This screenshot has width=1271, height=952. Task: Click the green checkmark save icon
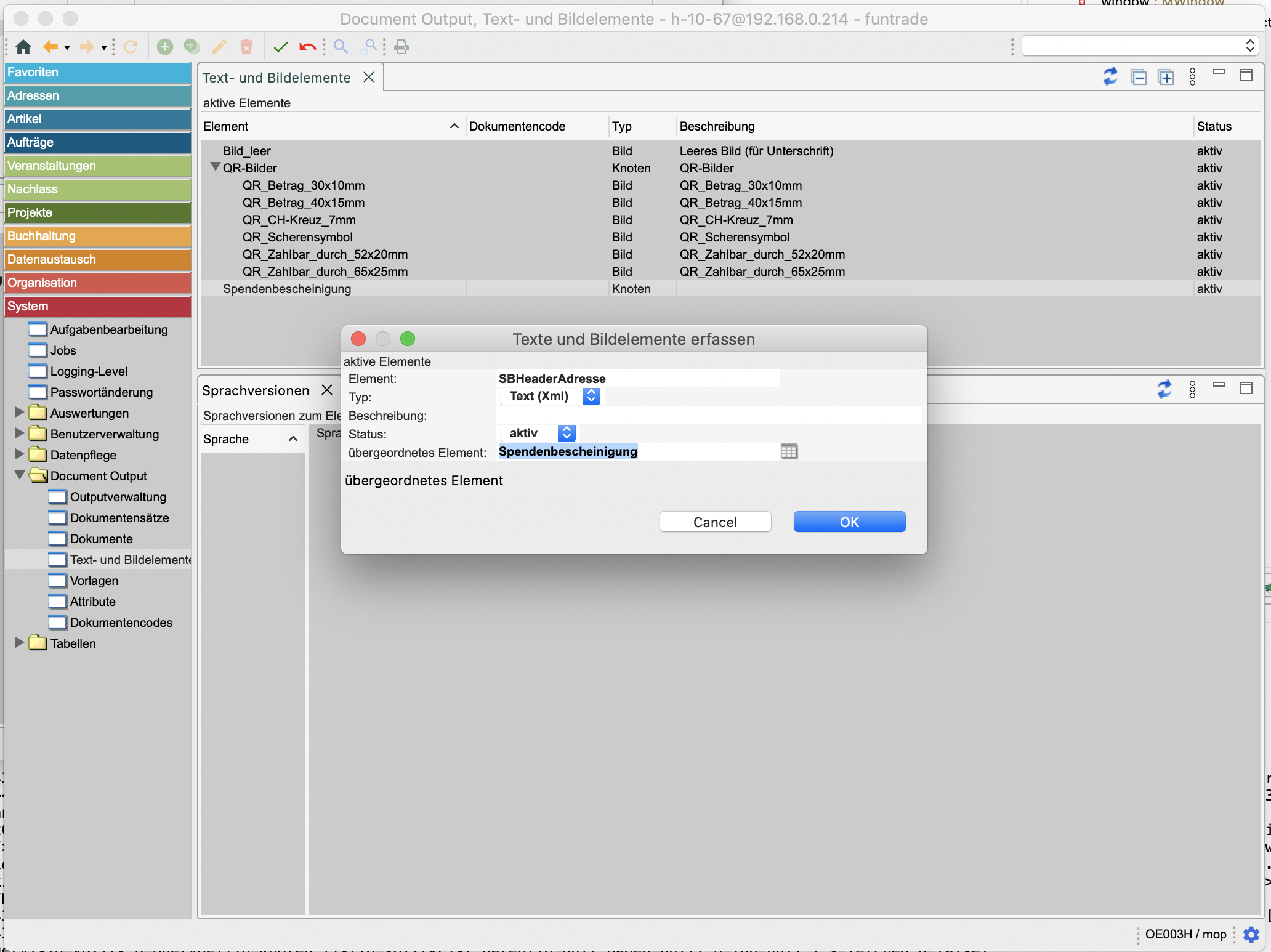tap(281, 47)
